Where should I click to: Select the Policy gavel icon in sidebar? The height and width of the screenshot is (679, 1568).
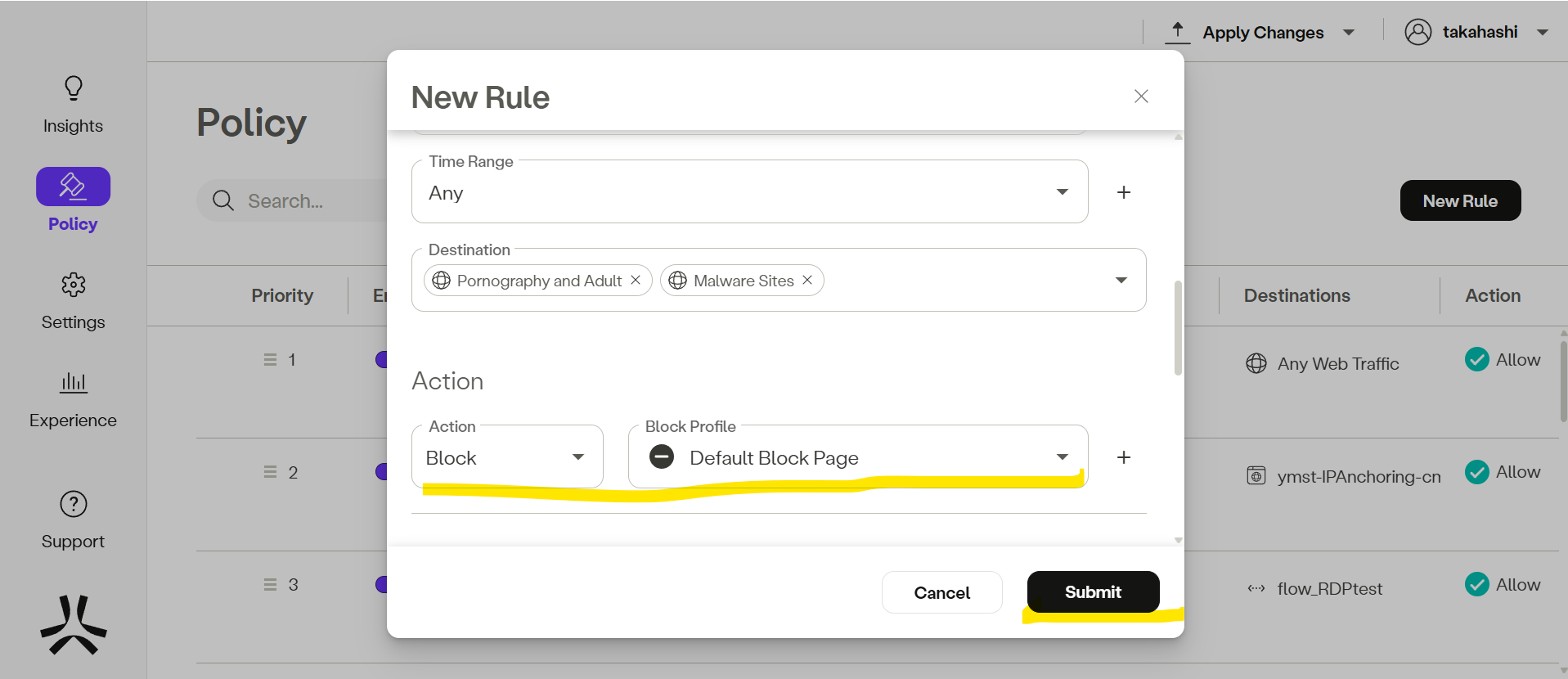[73, 187]
